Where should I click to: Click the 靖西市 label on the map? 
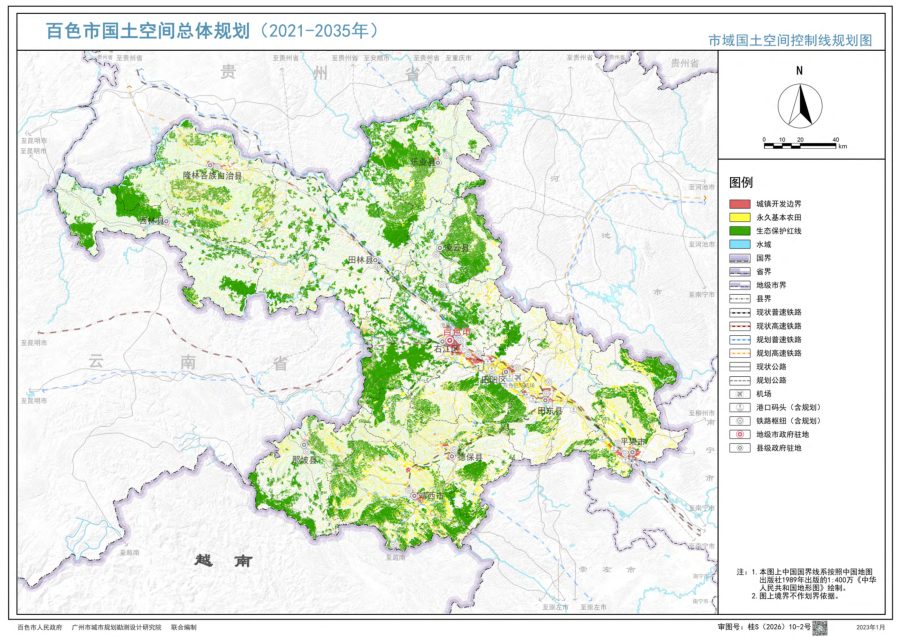430,495
